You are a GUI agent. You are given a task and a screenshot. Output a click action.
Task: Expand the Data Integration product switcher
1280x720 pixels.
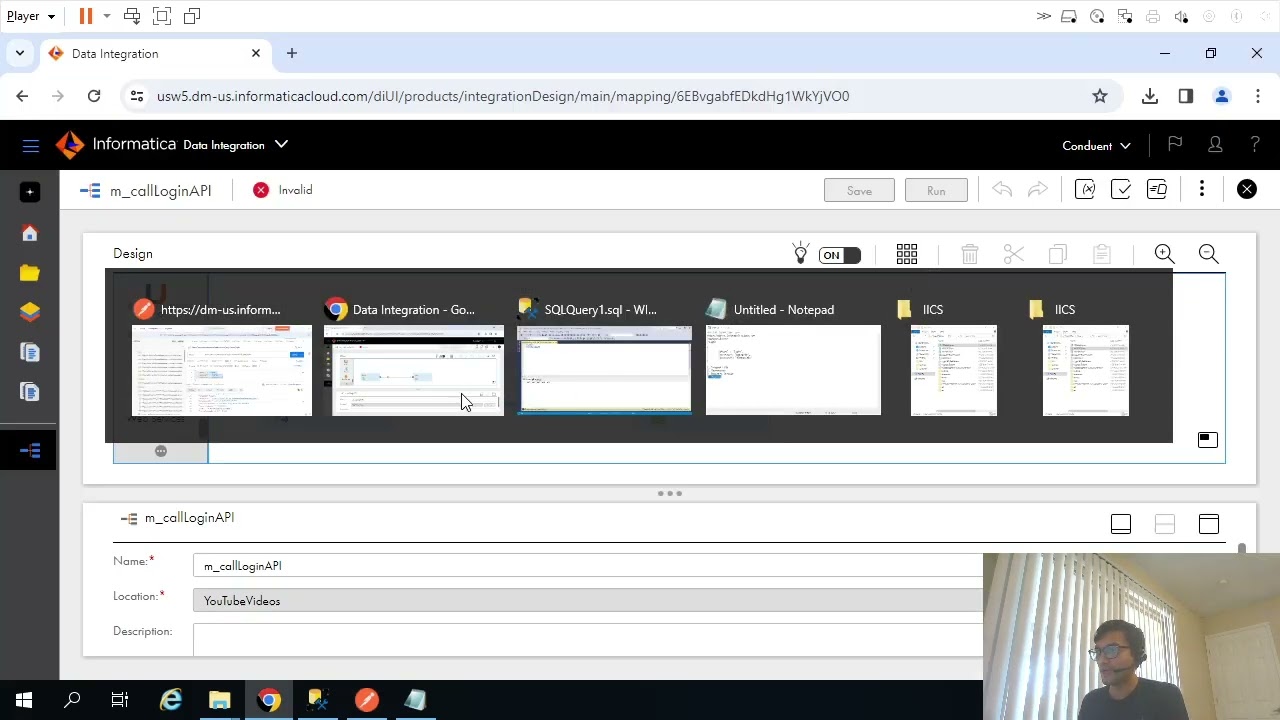(282, 145)
